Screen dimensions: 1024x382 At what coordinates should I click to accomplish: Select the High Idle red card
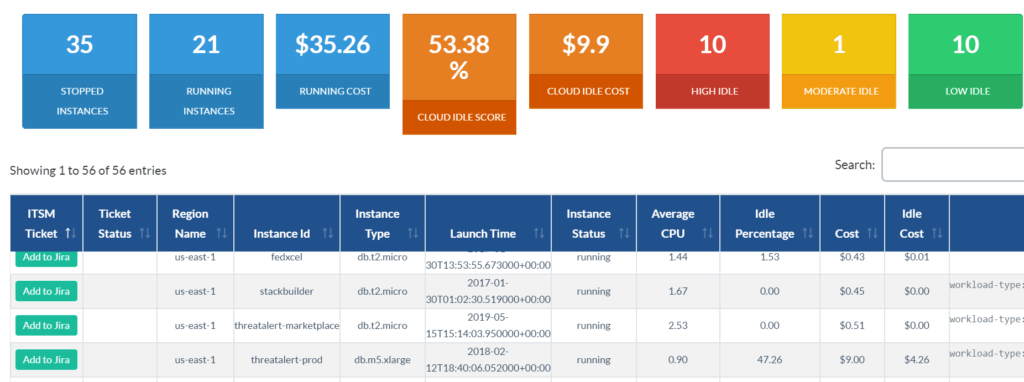[712, 61]
